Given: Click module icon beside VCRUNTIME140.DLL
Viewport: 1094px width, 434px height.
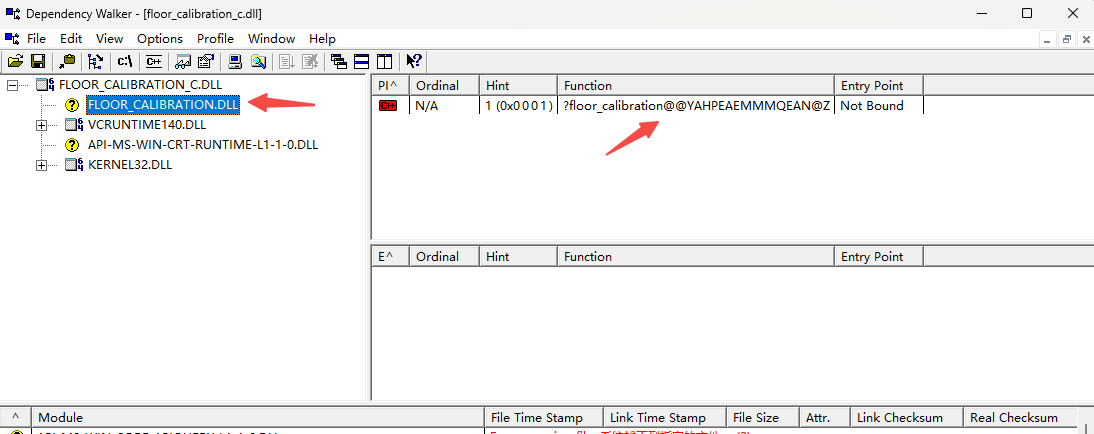Looking at the screenshot, I should 74,125.
